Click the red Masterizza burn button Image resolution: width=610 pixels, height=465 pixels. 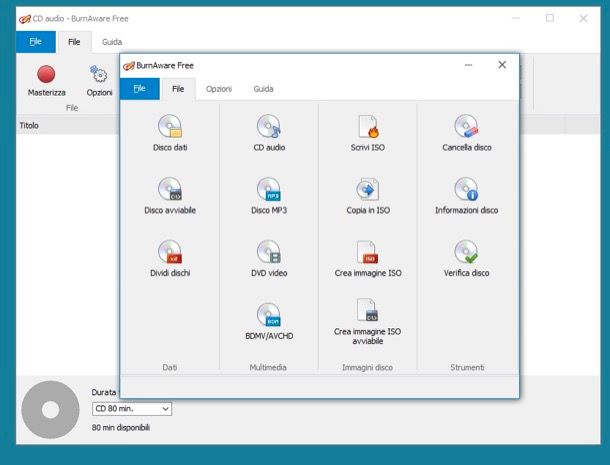(x=46, y=81)
